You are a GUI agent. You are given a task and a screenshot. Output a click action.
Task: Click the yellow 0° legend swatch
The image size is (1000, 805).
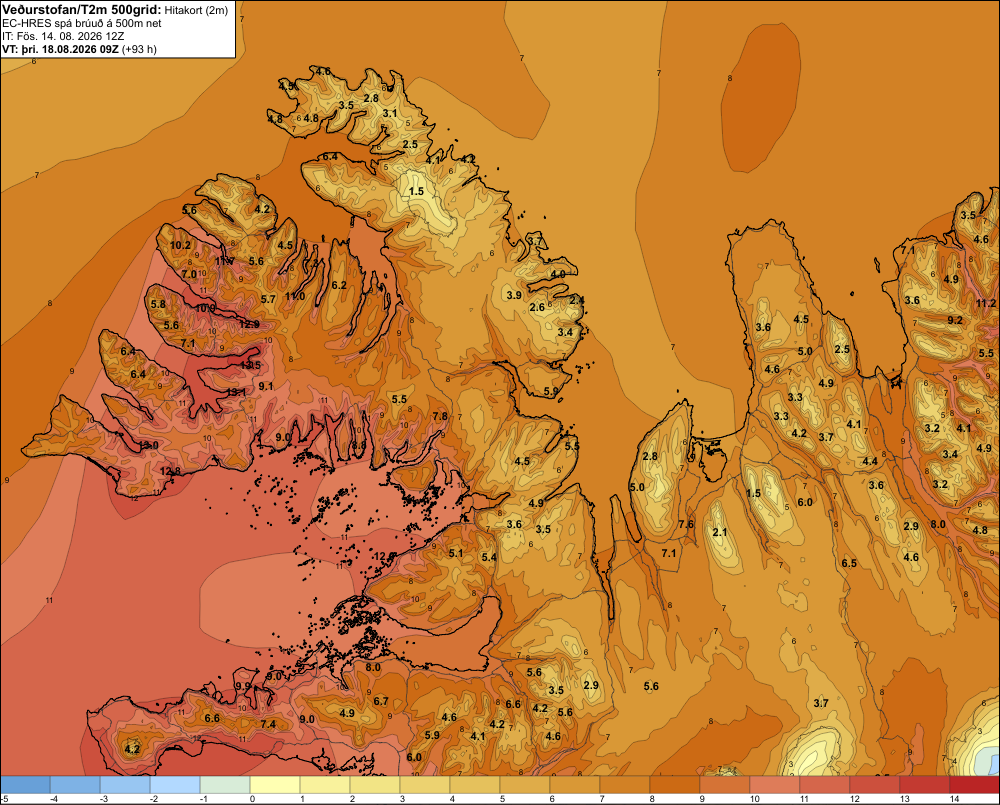point(275,785)
